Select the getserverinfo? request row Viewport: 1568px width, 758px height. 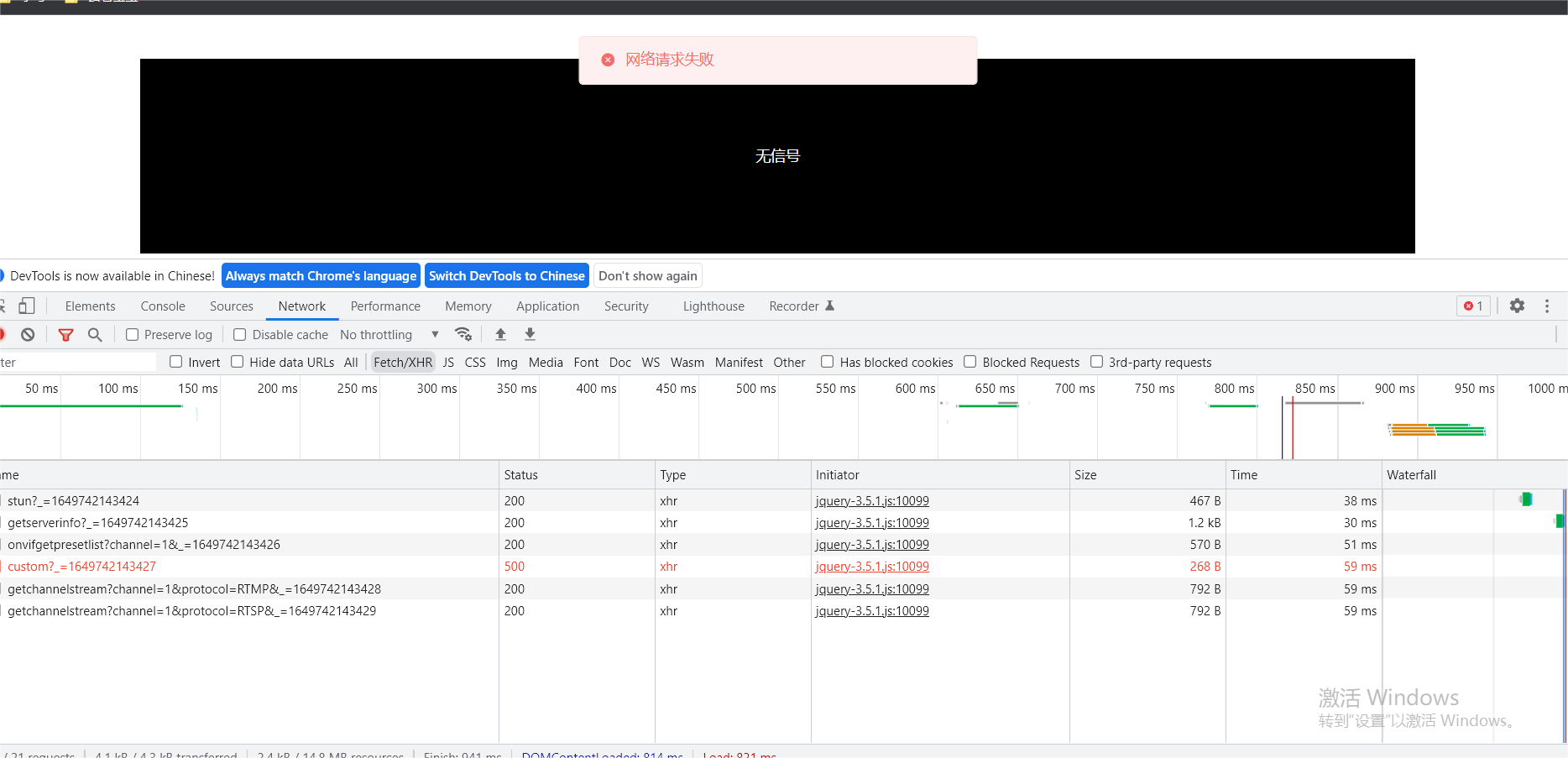[x=782, y=522]
